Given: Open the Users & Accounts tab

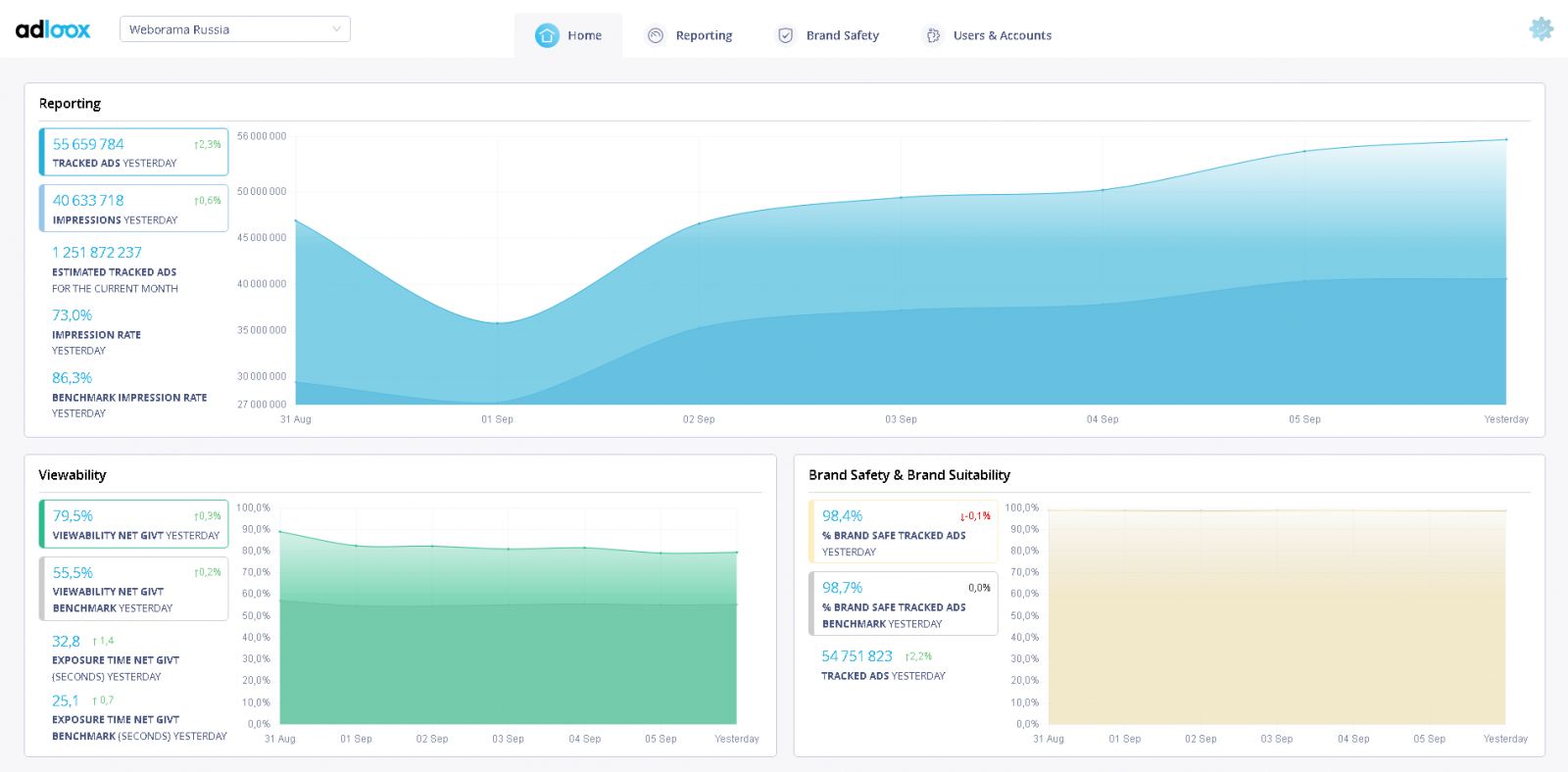Looking at the screenshot, I should [989, 35].
